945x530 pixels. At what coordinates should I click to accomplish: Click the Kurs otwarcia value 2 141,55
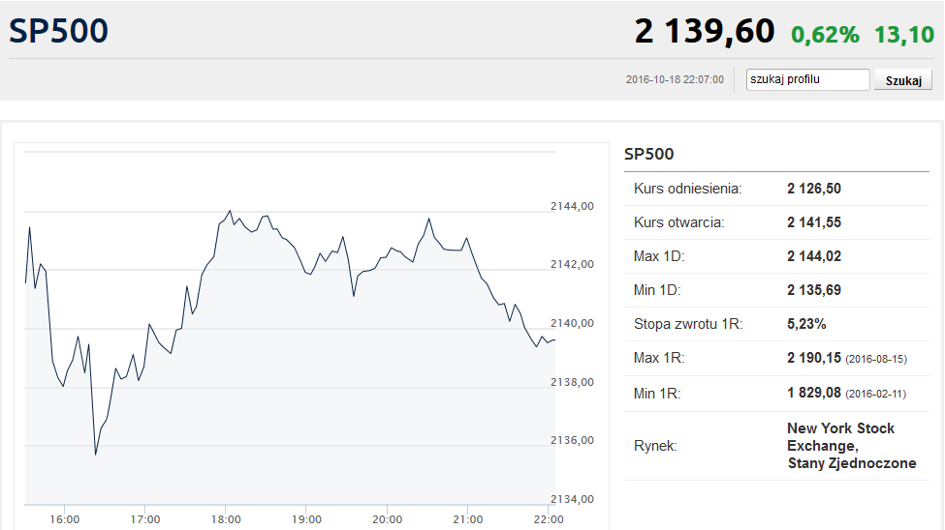(814, 222)
